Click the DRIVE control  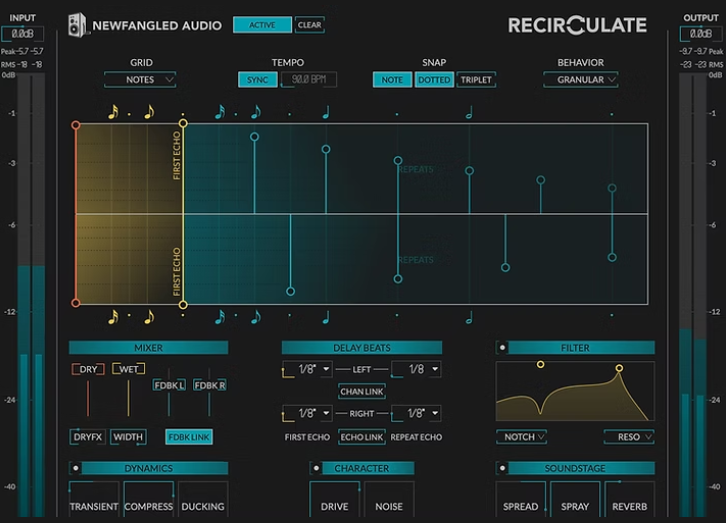click(335, 500)
